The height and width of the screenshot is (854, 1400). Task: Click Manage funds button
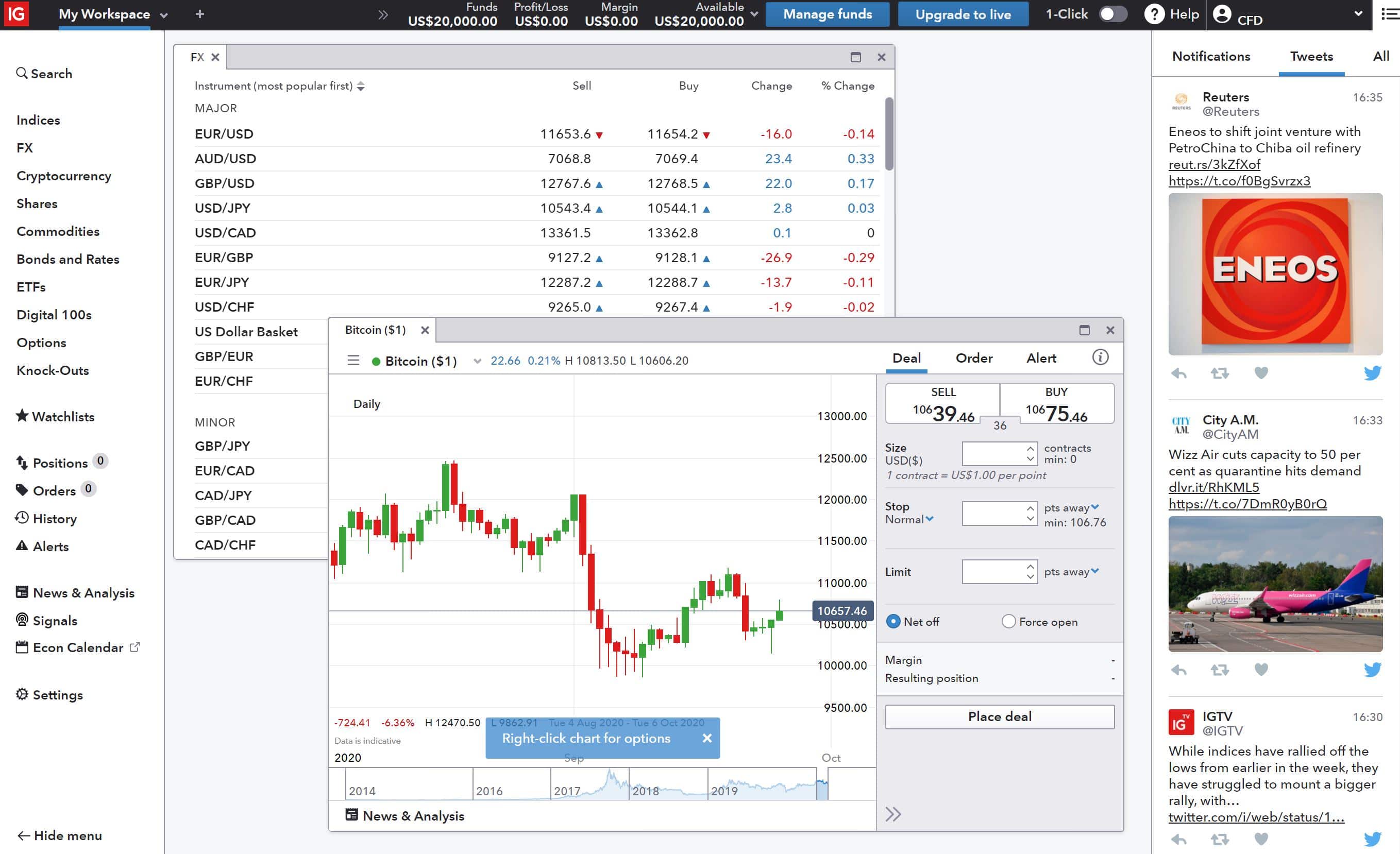pos(827,14)
